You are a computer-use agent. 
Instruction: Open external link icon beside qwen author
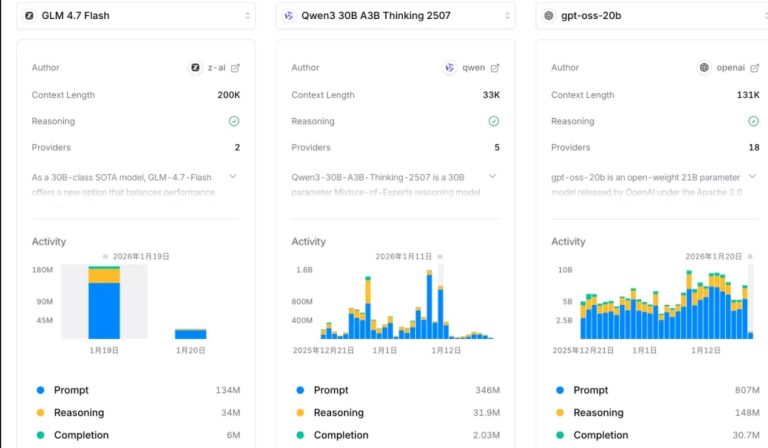[495, 68]
